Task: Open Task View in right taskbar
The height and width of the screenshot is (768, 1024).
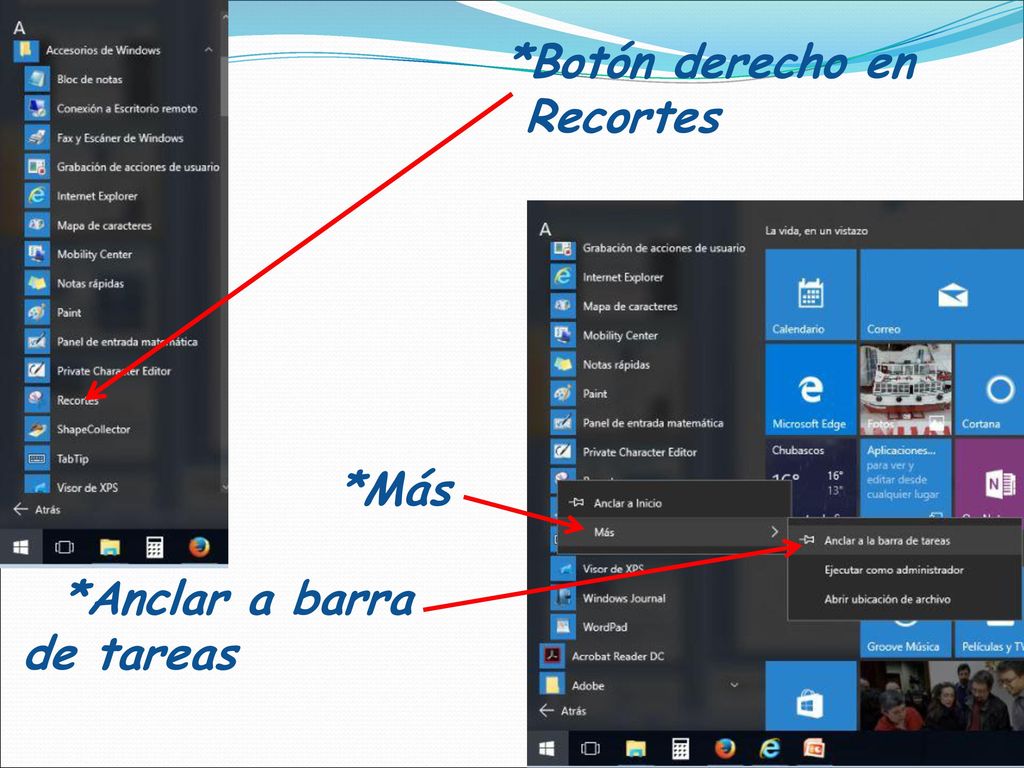Action: point(590,748)
